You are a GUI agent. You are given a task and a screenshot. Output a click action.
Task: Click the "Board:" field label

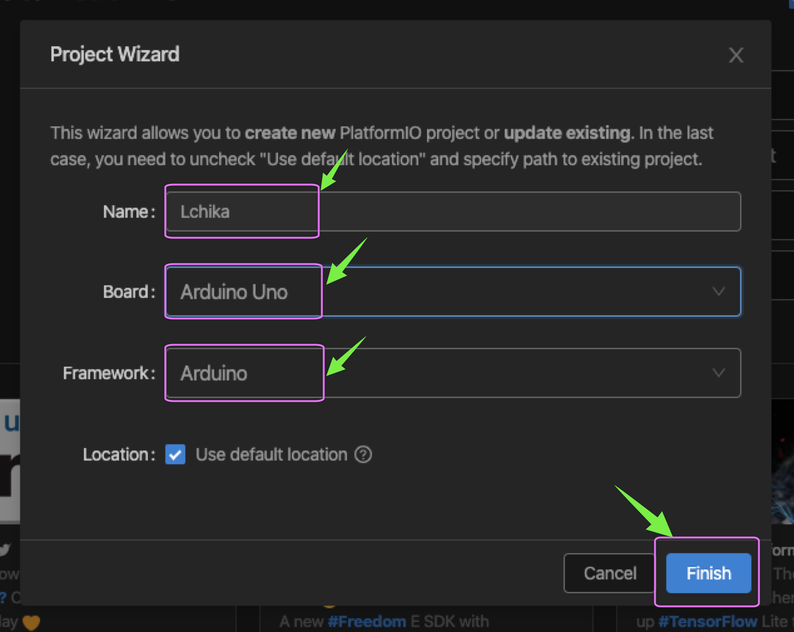129,292
